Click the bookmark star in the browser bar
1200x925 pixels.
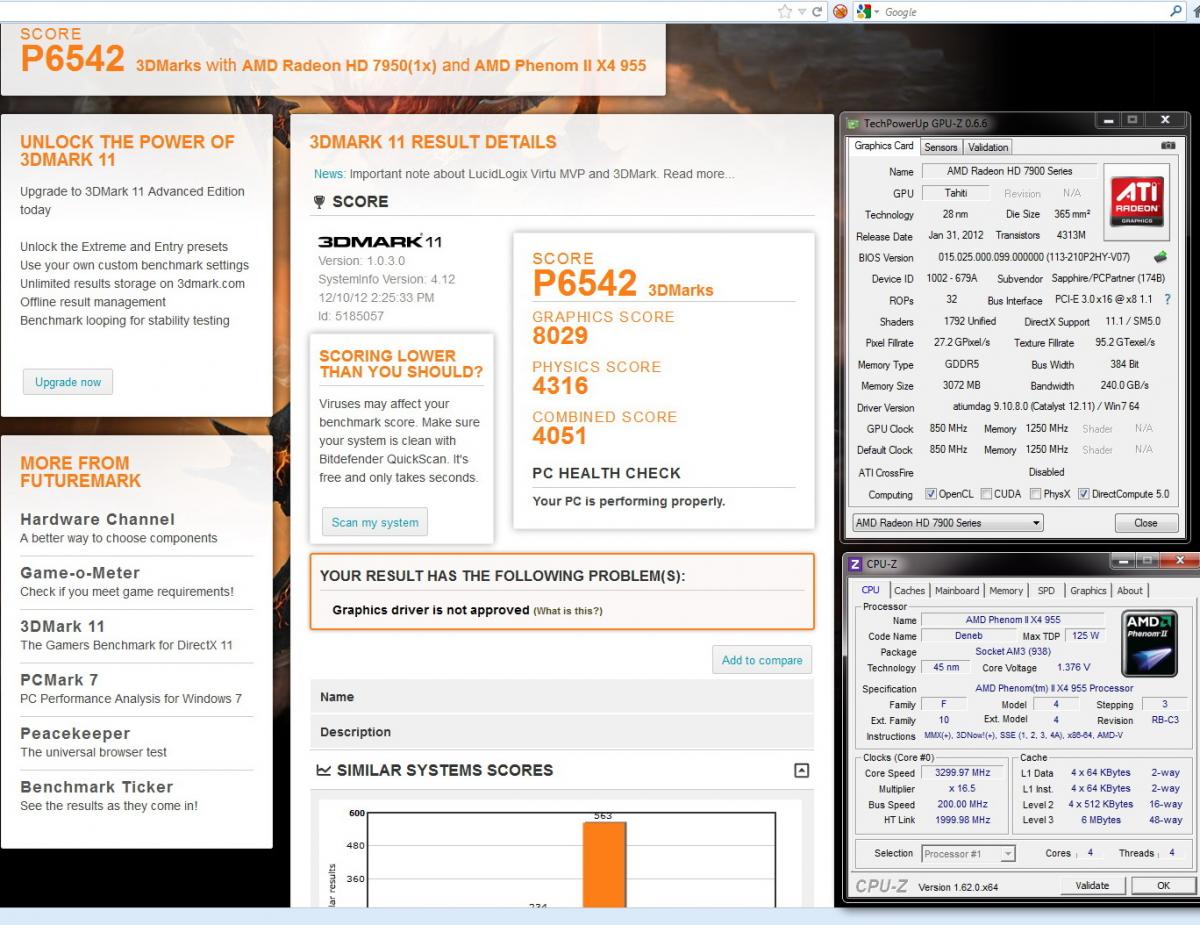coord(785,11)
